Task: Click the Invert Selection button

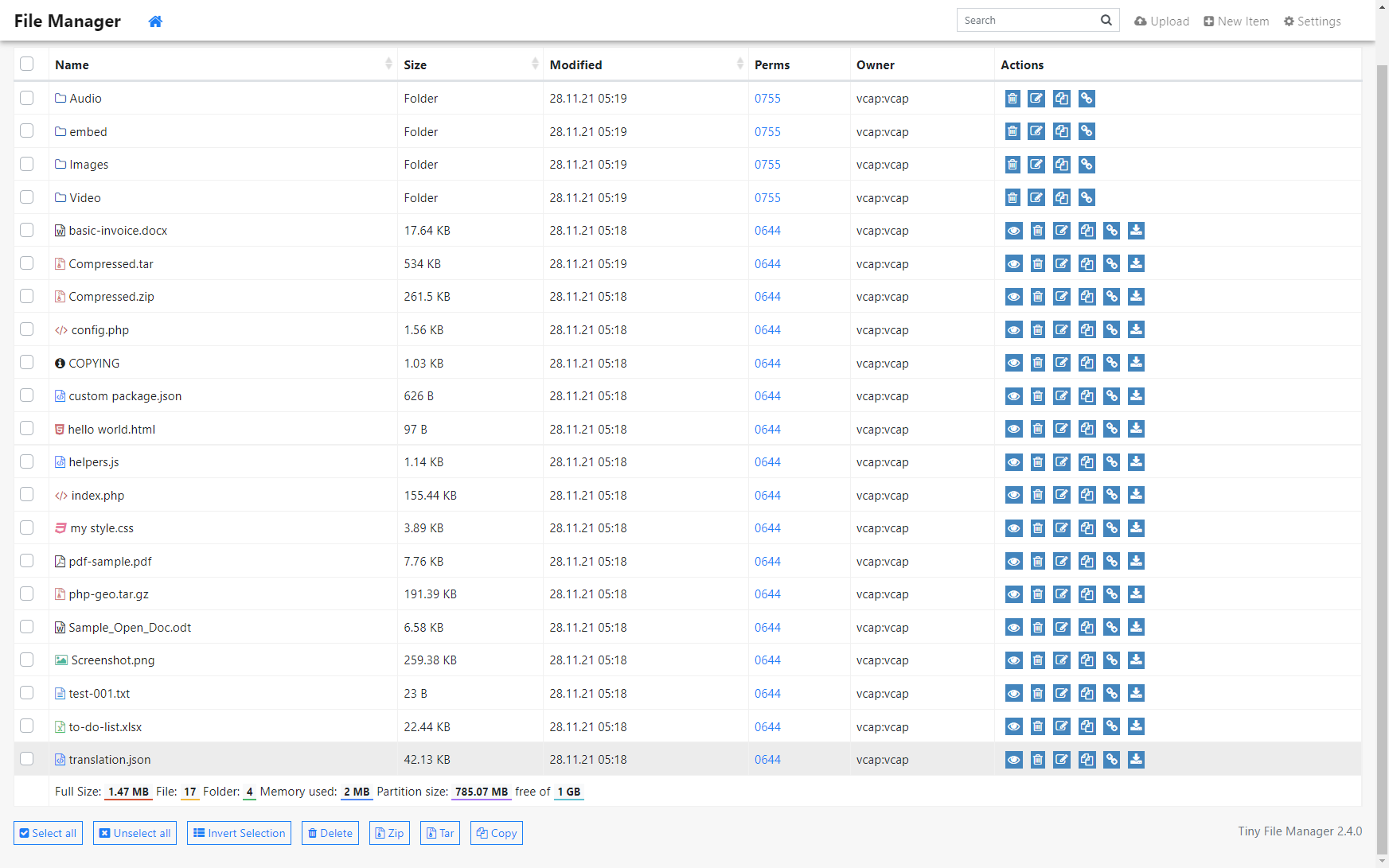Action: click(239, 833)
